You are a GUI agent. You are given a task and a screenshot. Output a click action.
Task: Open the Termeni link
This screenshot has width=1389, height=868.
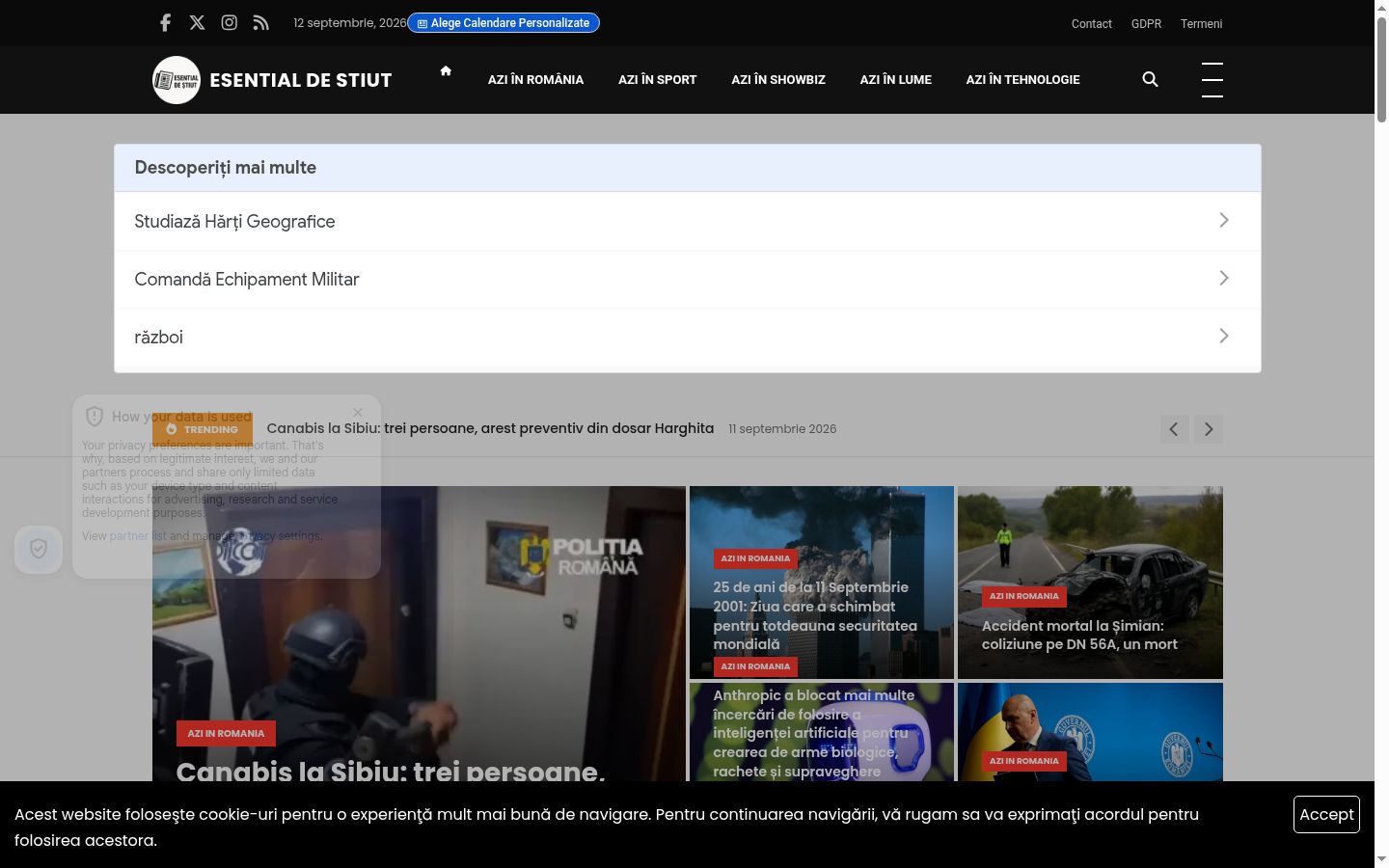1201,24
